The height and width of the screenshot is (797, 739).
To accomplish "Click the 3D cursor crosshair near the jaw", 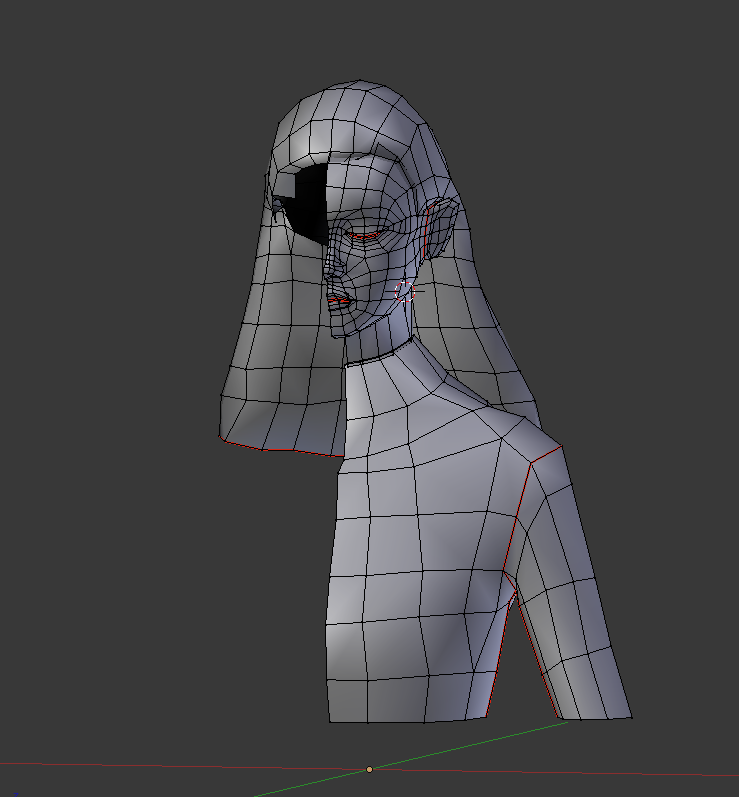I will [405, 290].
